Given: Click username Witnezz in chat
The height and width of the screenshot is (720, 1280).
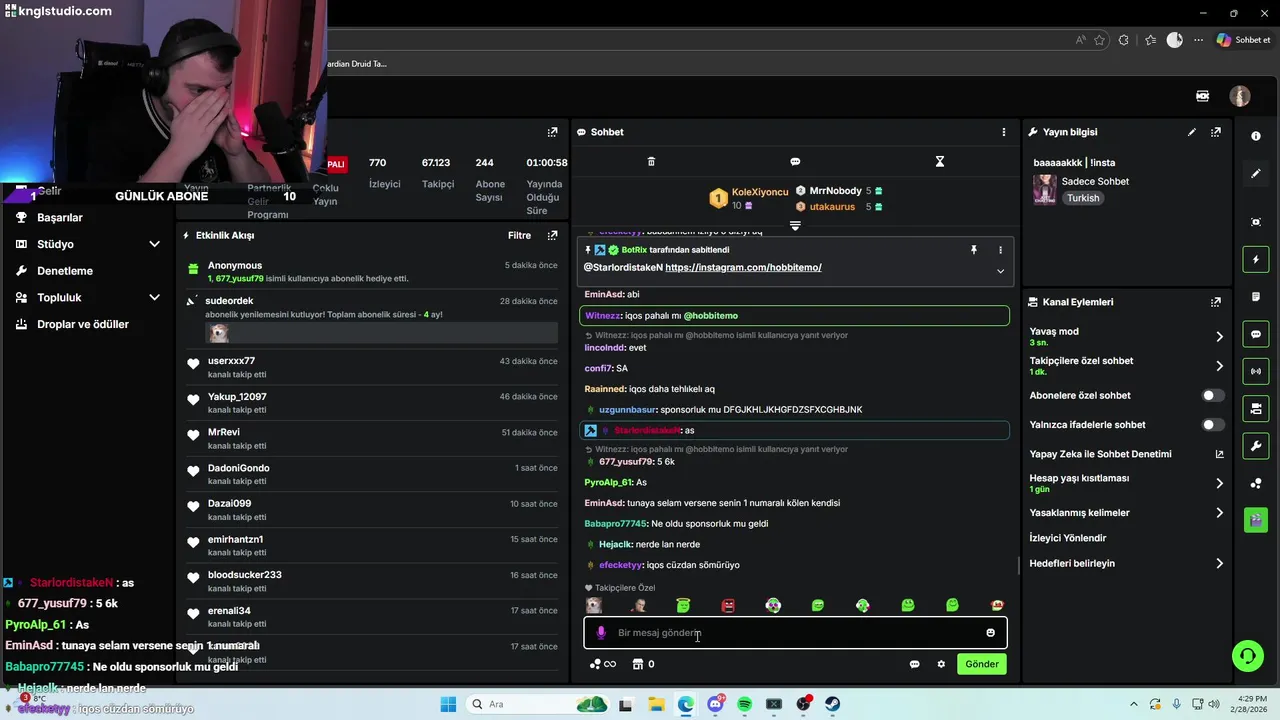Looking at the screenshot, I should coord(603,316).
